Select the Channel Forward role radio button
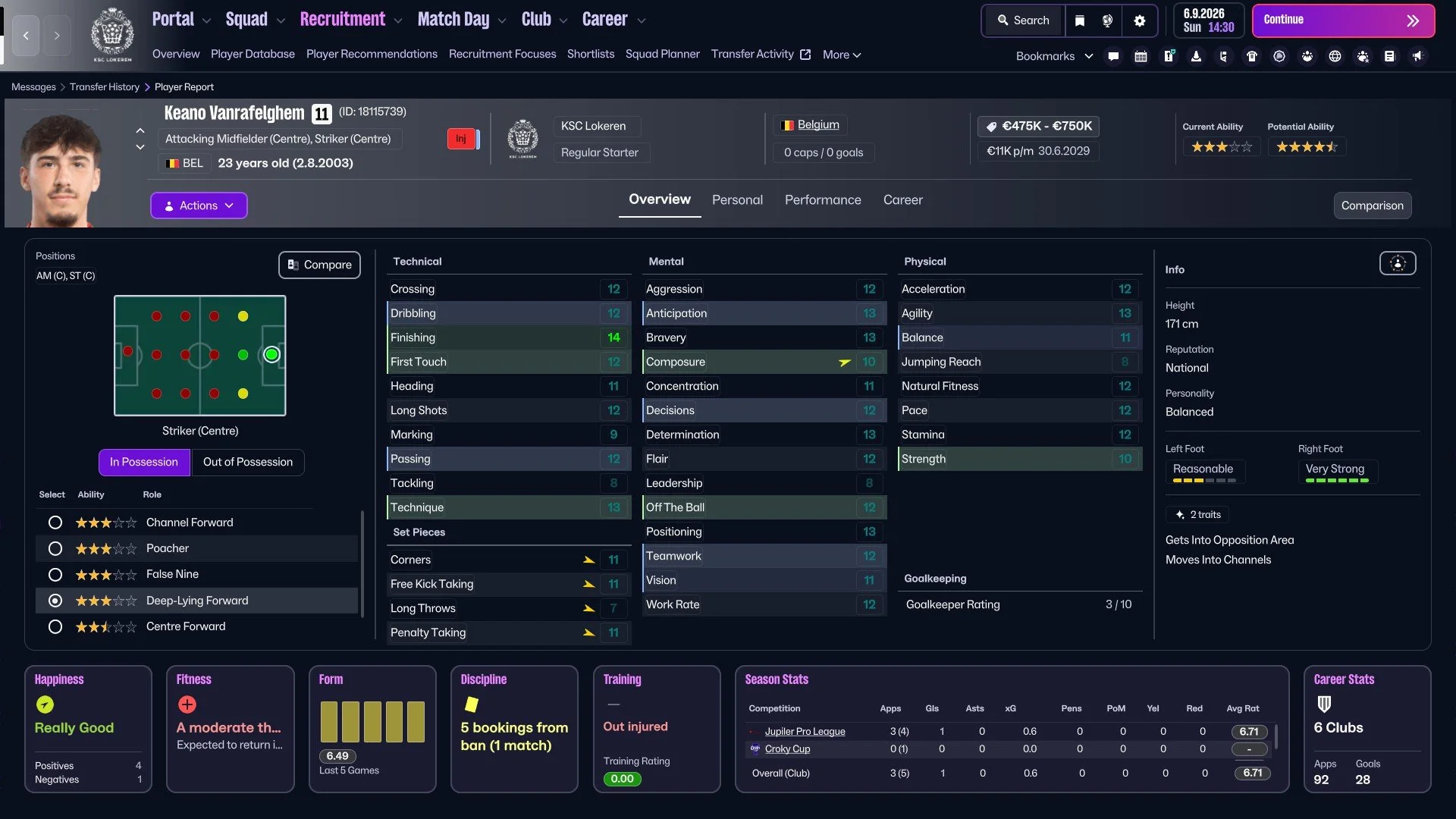Image resolution: width=1456 pixels, height=819 pixels. coord(55,522)
